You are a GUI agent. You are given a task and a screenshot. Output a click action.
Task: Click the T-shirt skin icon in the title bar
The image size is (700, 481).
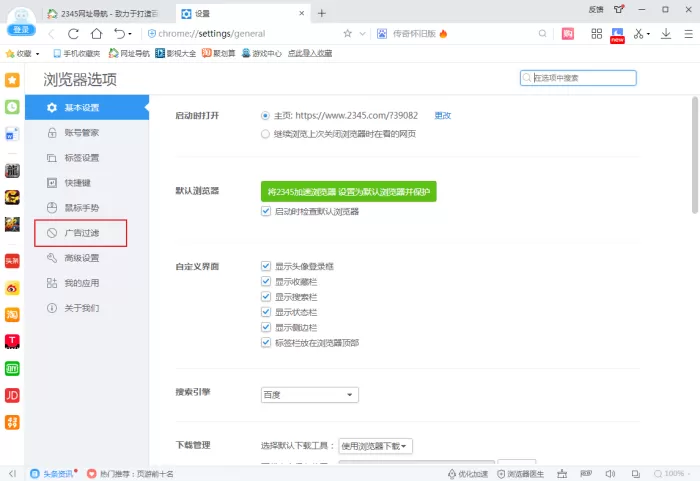[x=619, y=9]
